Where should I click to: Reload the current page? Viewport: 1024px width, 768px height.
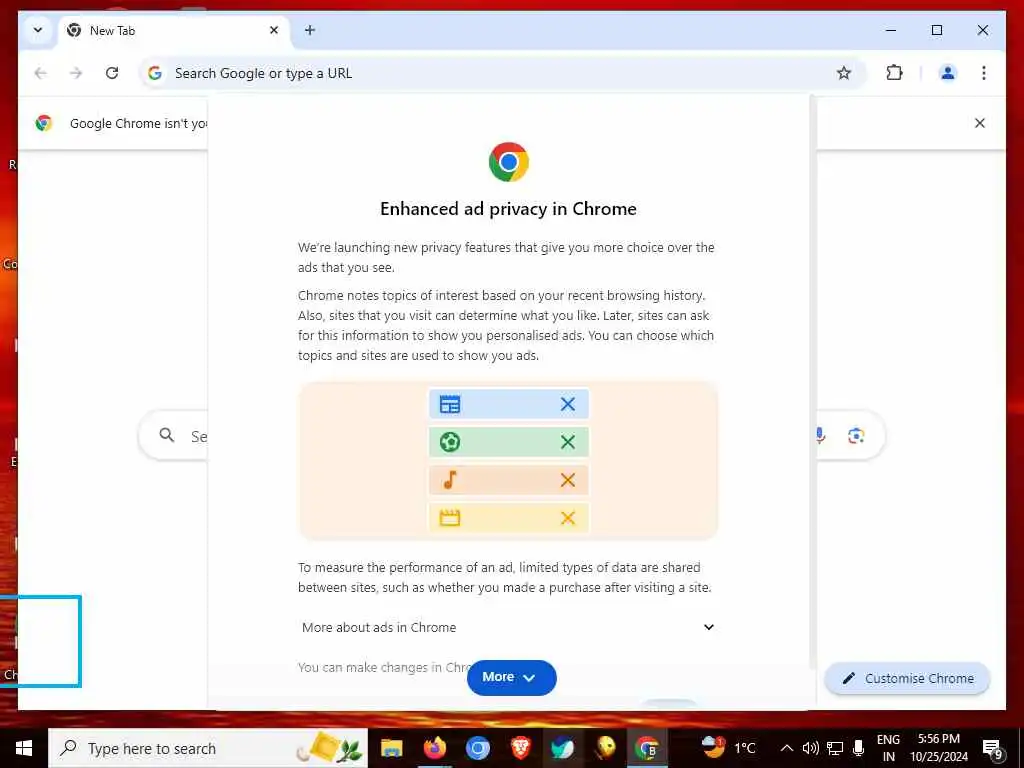(112, 73)
